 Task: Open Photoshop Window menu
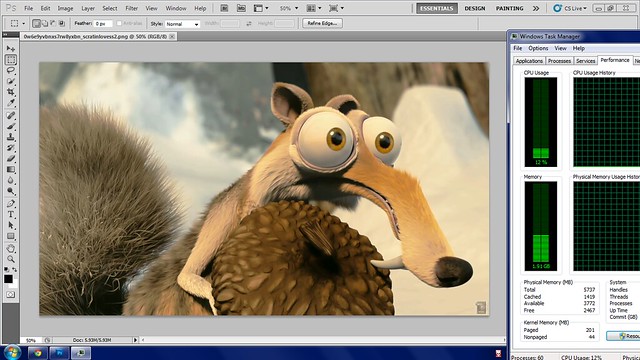[176, 8]
